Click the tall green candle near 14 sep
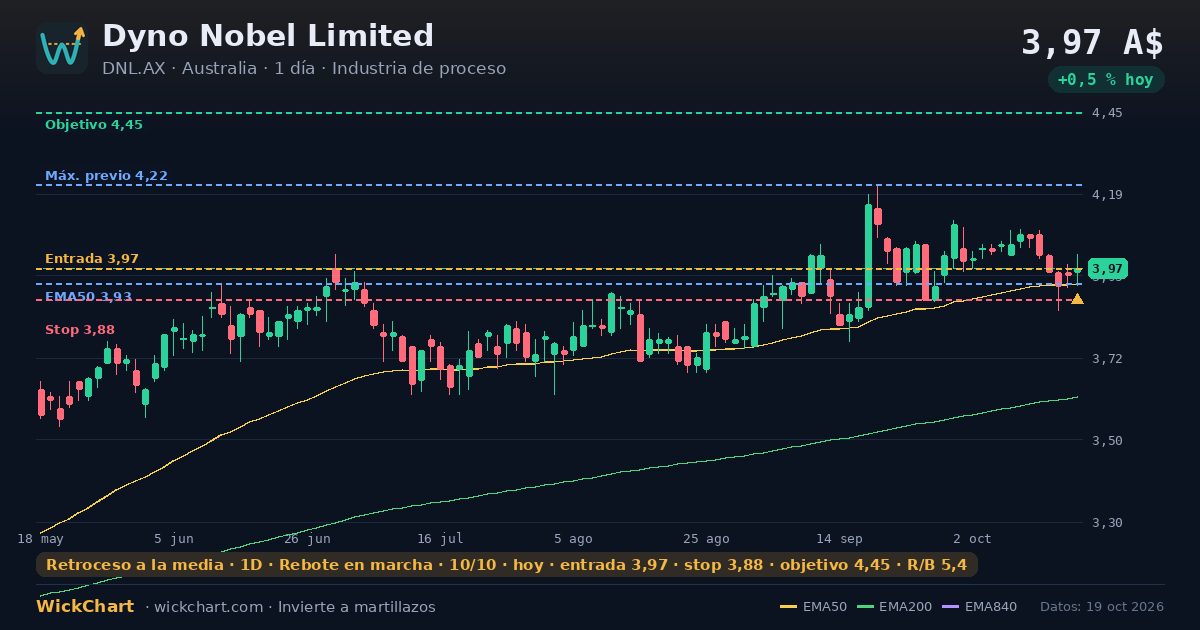 point(868,255)
